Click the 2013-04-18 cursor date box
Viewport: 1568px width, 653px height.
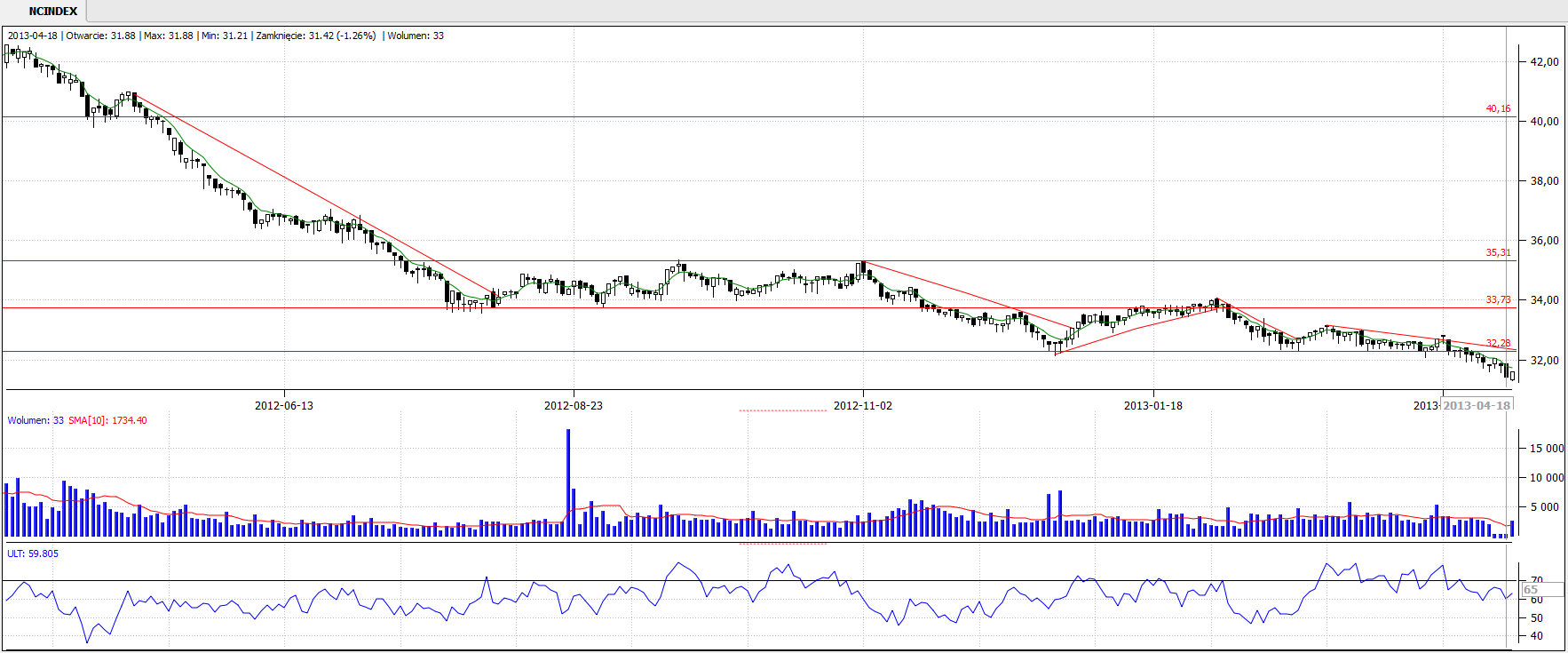click(x=1477, y=405)
